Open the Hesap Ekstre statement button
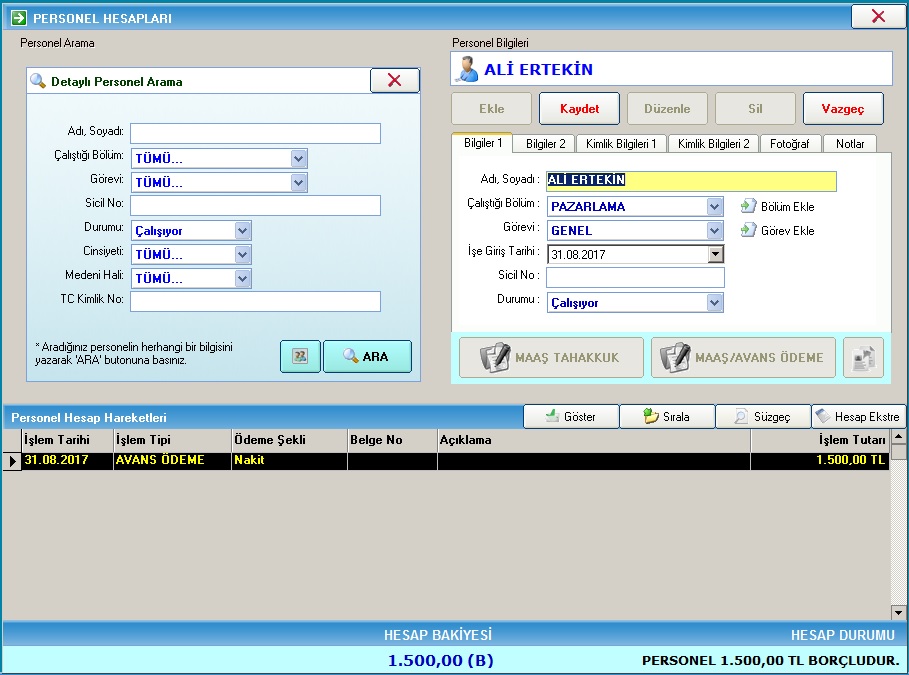 pyautogui.click(x=859, y=416)
